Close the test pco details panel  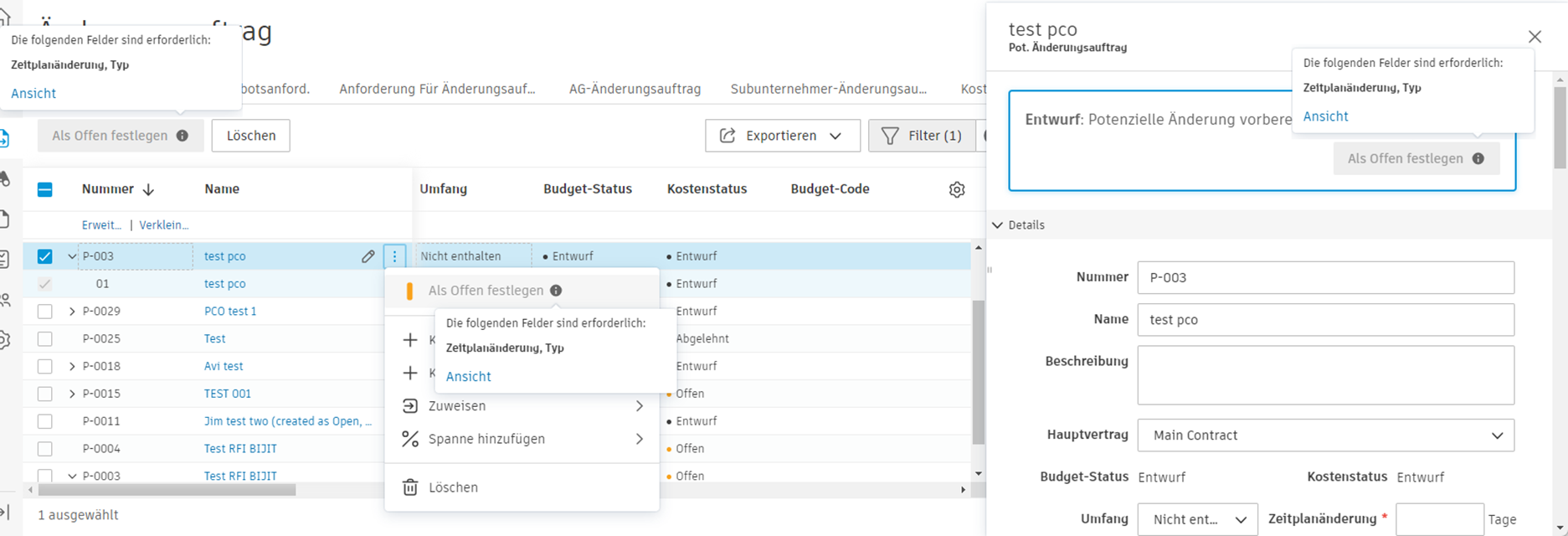1535,37
